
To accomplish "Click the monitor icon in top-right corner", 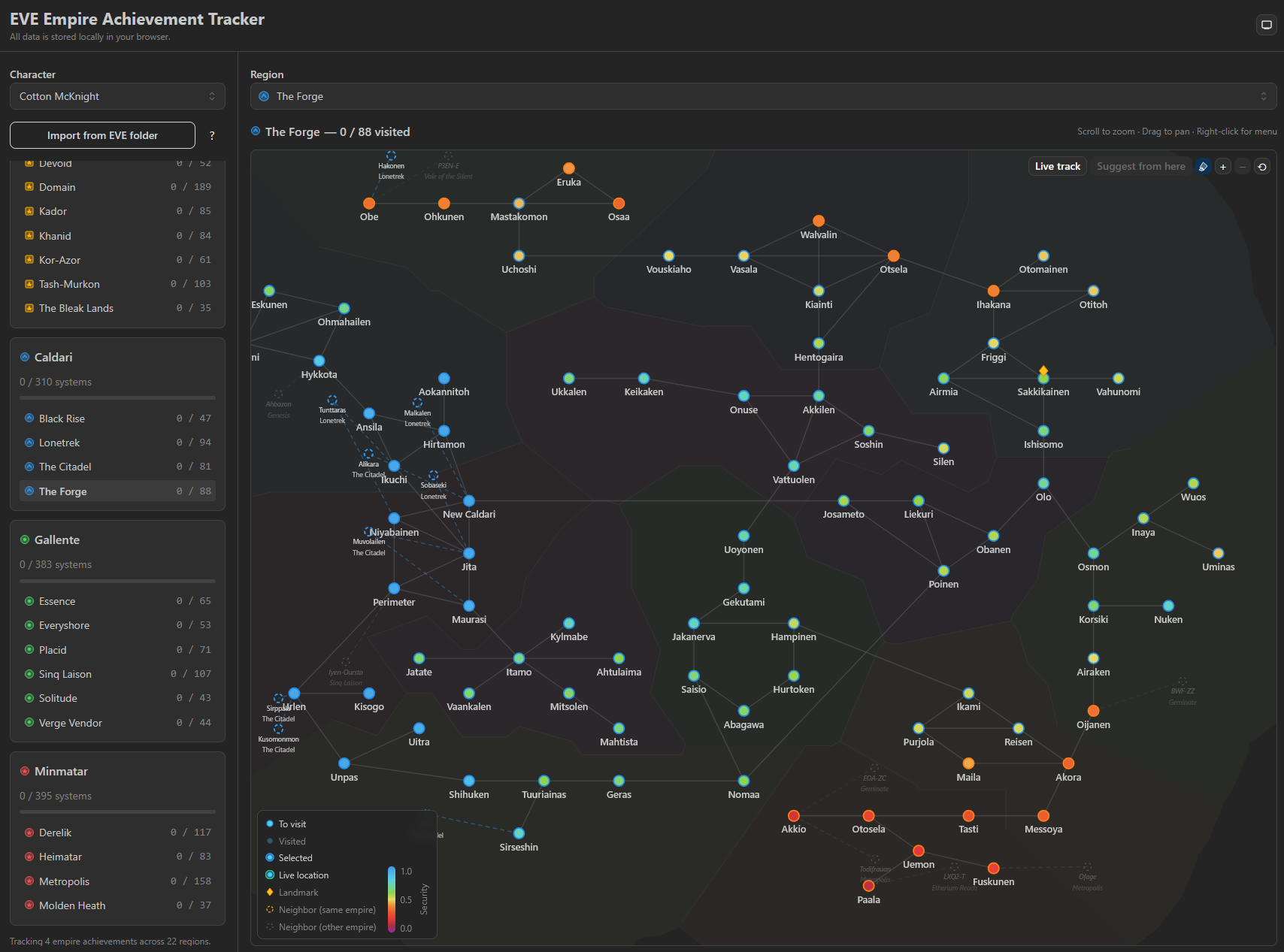I will point(1267,25).
